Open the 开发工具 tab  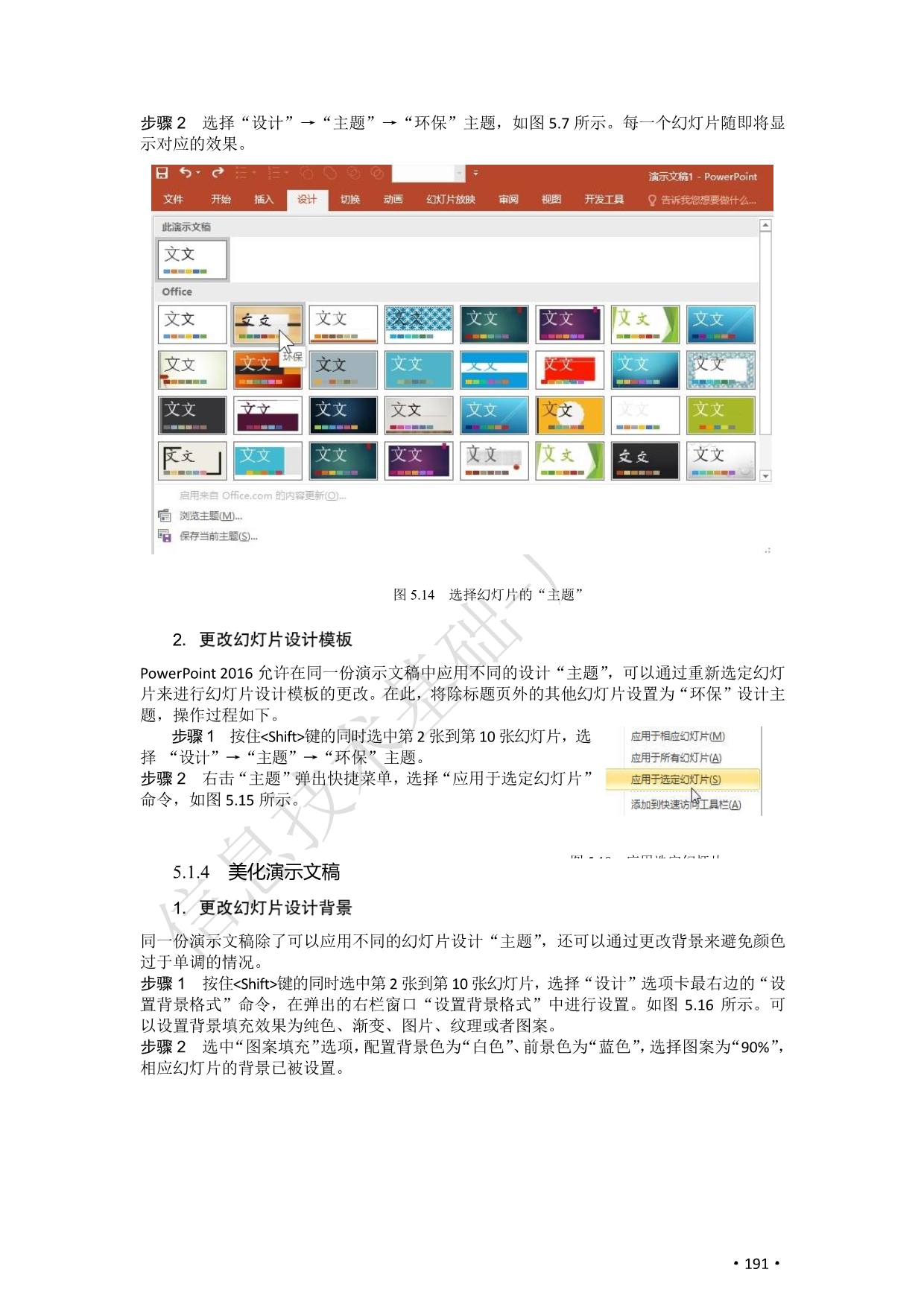pyautogui.click(x=604, y=199)
